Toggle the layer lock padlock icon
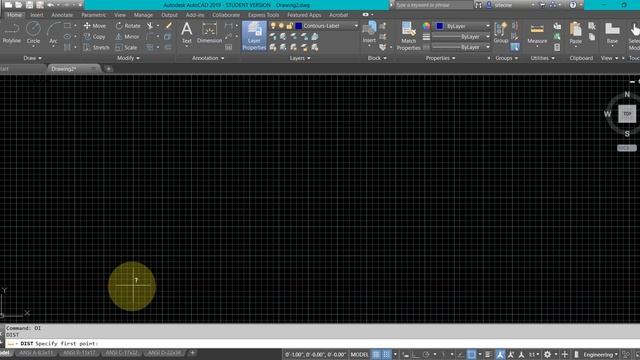640x360 pixels. [x=289, y=26]
